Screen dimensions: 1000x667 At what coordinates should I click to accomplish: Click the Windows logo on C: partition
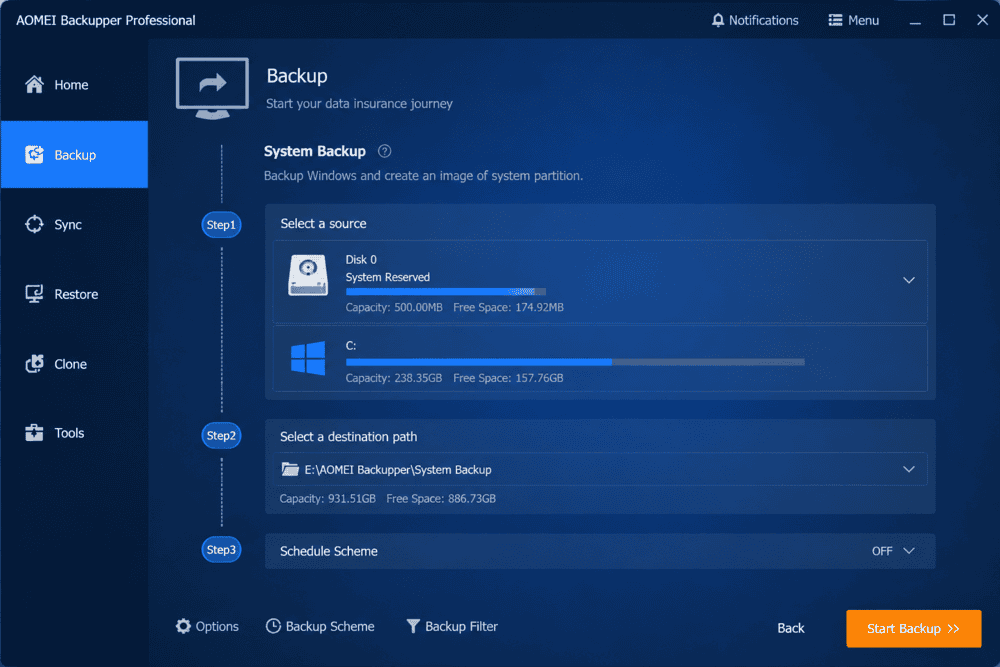coord(308,358)
